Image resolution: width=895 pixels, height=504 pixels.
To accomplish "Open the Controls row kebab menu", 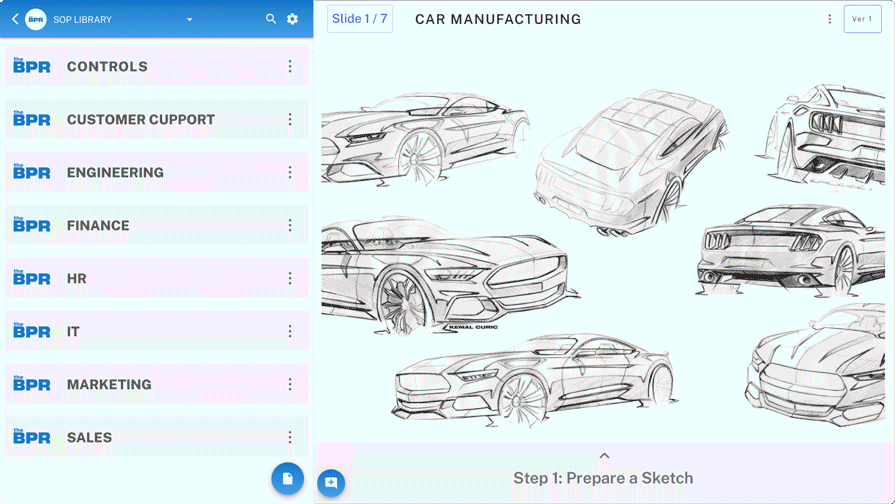I will [290, 66].
